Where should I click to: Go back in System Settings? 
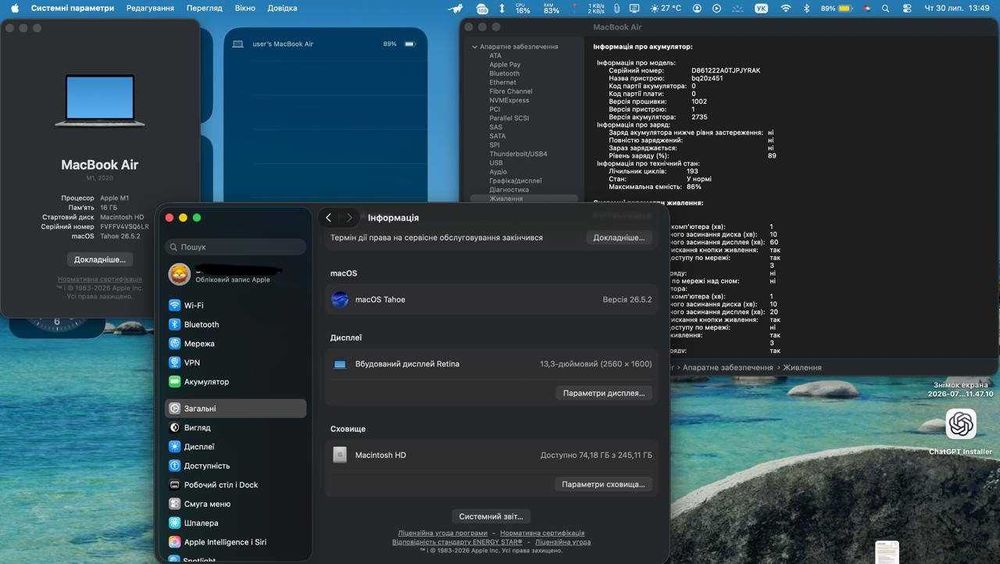(328, 218)
